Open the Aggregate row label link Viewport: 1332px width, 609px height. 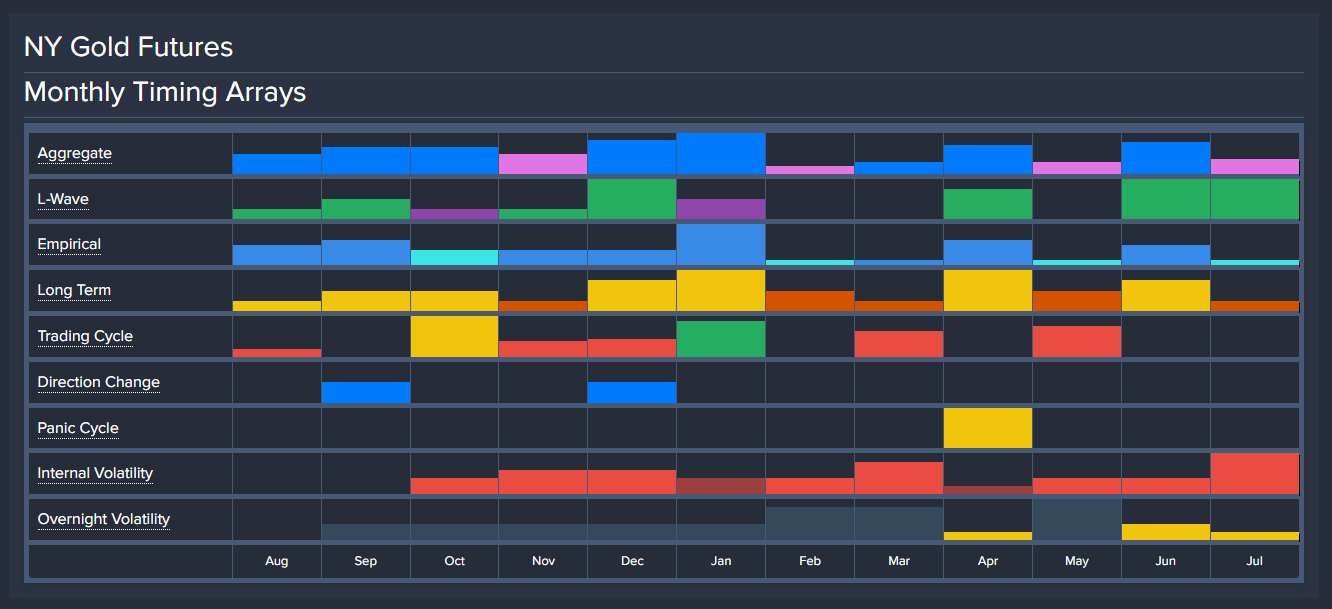pos(75,154)
